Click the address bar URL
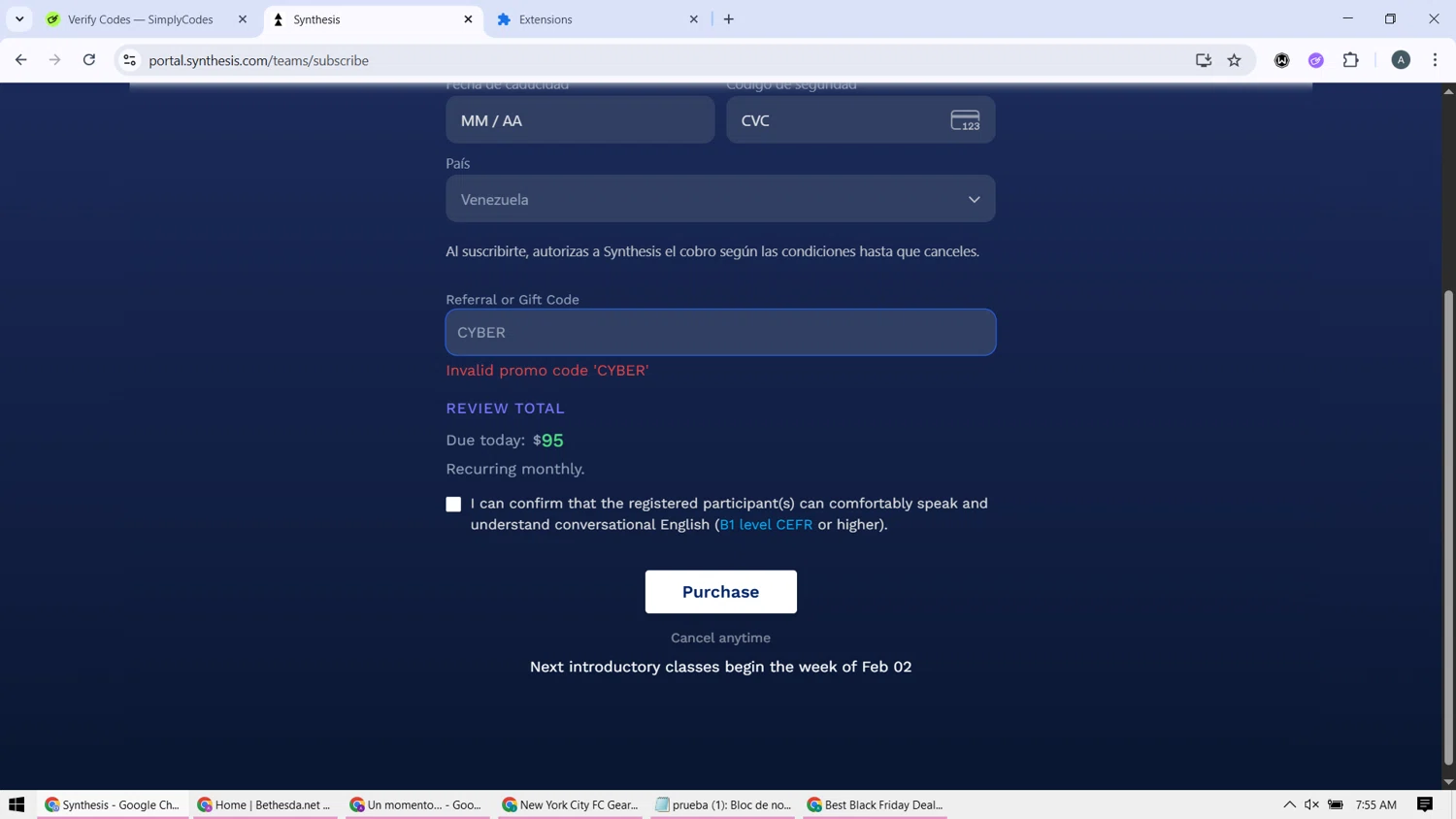The height and width of the screenshot is (819, 1456). click(258, 60)
